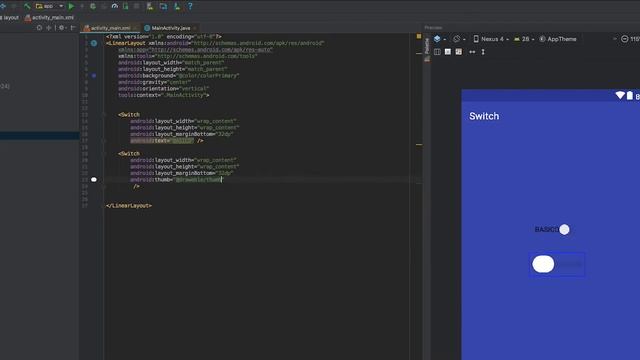This screenshot has height=360, width=640.
Task: Click the Make Project hammer icon
Action: (27, 6)
